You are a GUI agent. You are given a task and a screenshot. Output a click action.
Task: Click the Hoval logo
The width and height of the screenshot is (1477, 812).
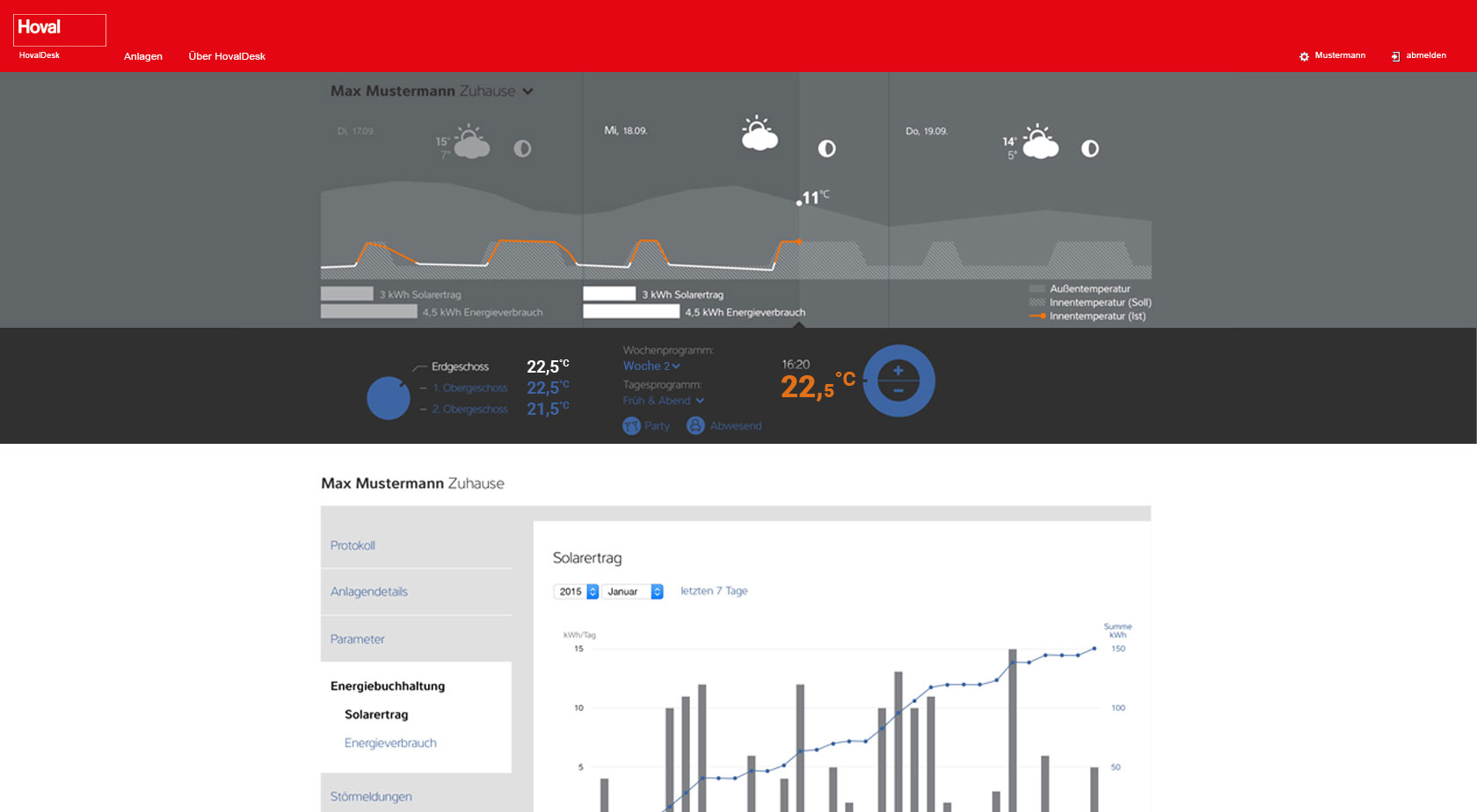click(x=59, y=30)
